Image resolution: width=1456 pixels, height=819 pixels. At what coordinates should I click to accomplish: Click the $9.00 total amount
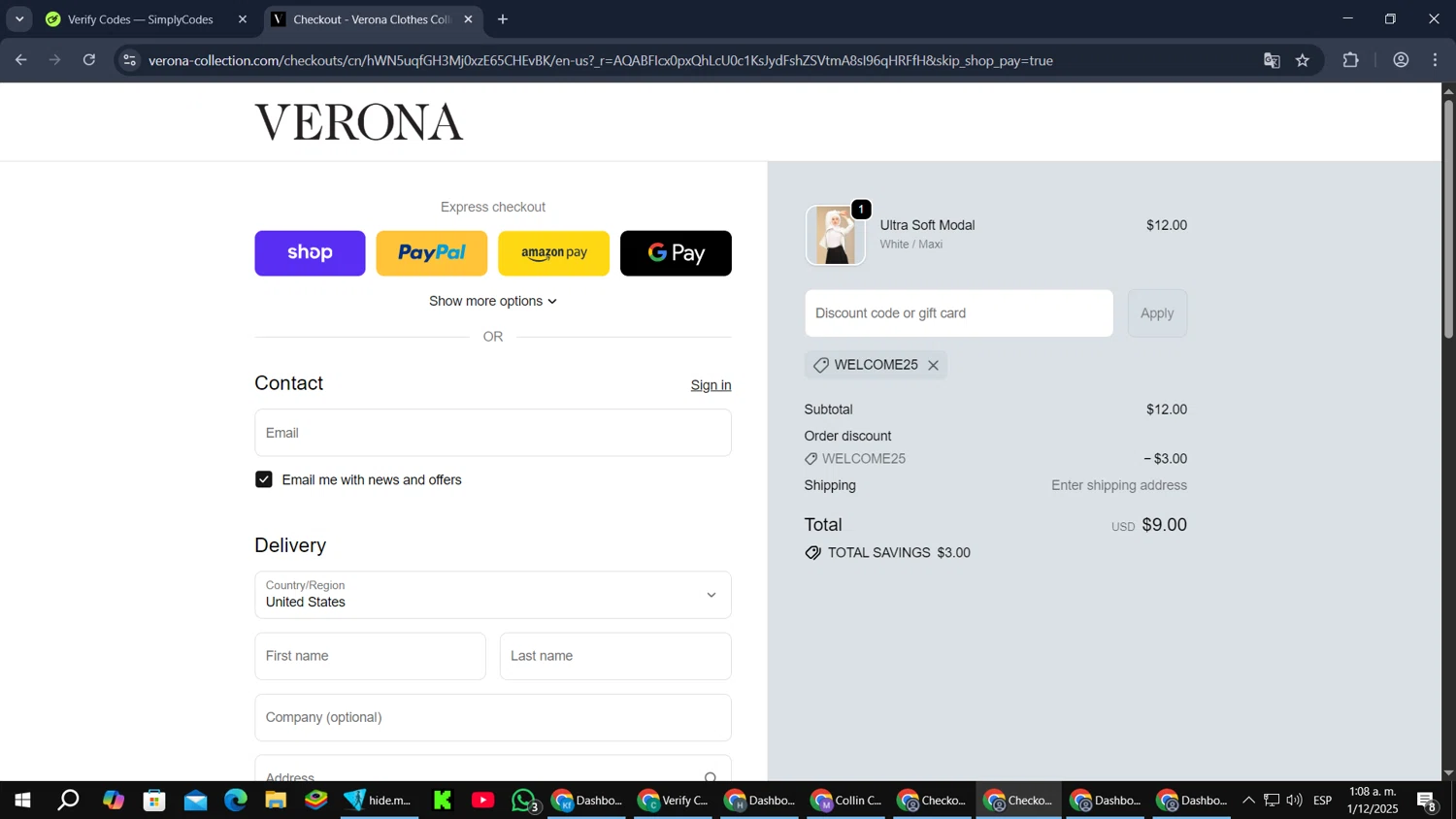tap(1164, 525)
